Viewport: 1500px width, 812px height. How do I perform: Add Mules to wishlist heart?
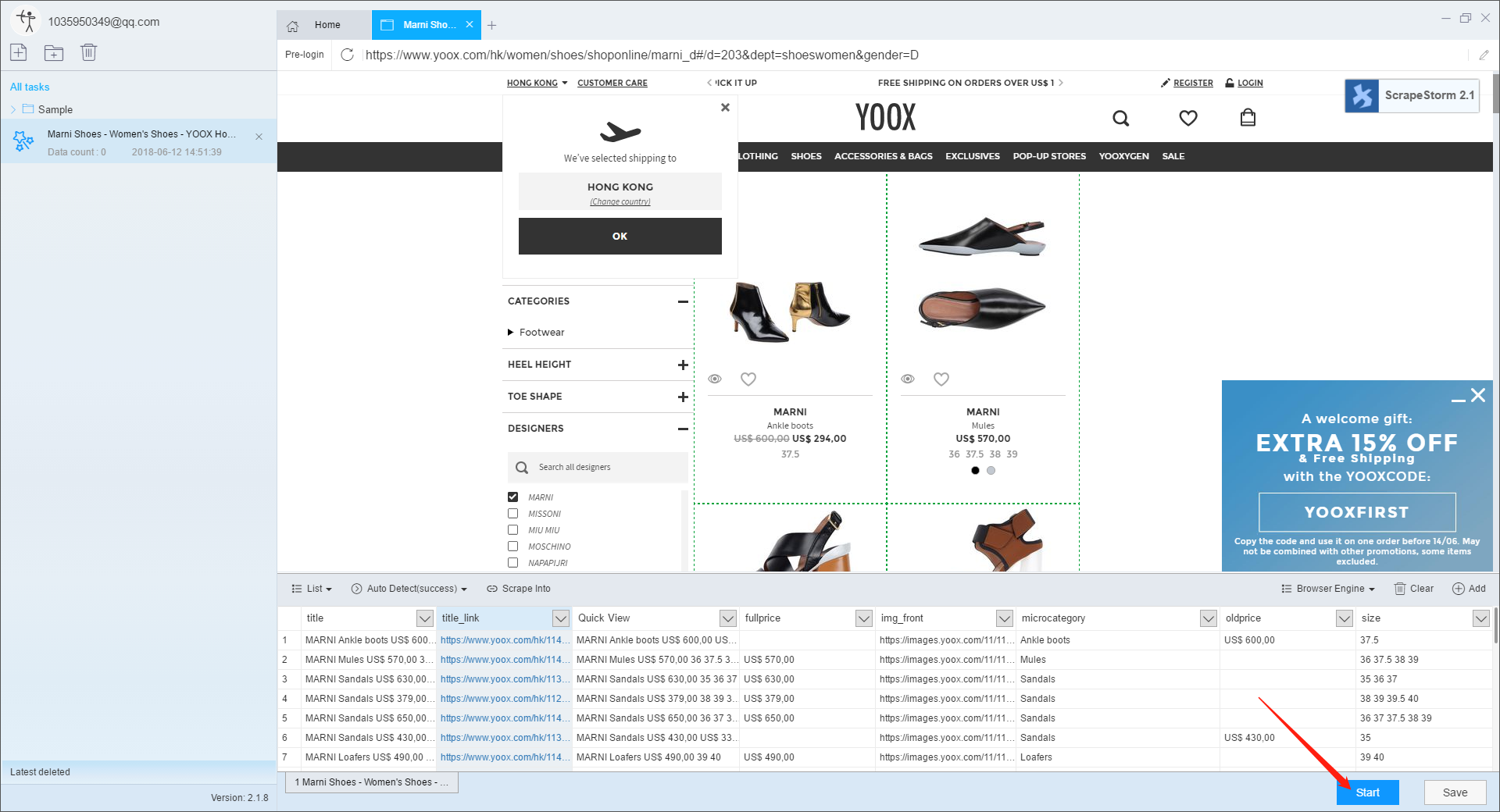coord(941,379)
